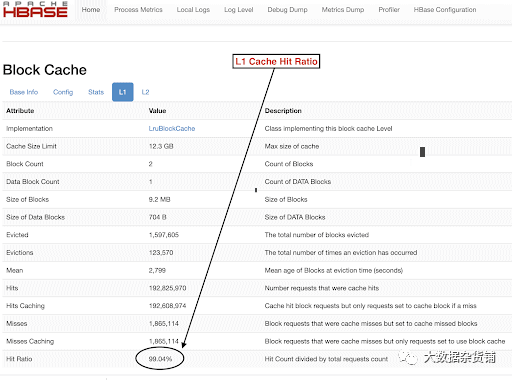Switch to the Config tab
This screenshot has width=512, height=380.
click(x=63, y=92)
